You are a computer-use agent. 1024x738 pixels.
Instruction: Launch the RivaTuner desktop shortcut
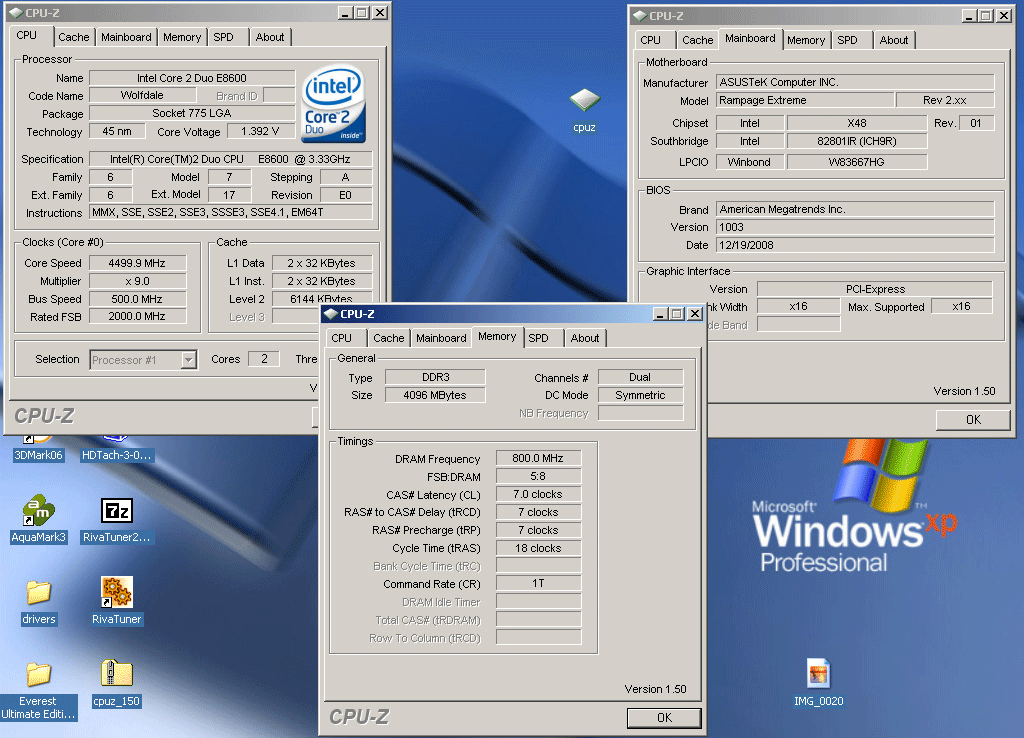(117, 594)
